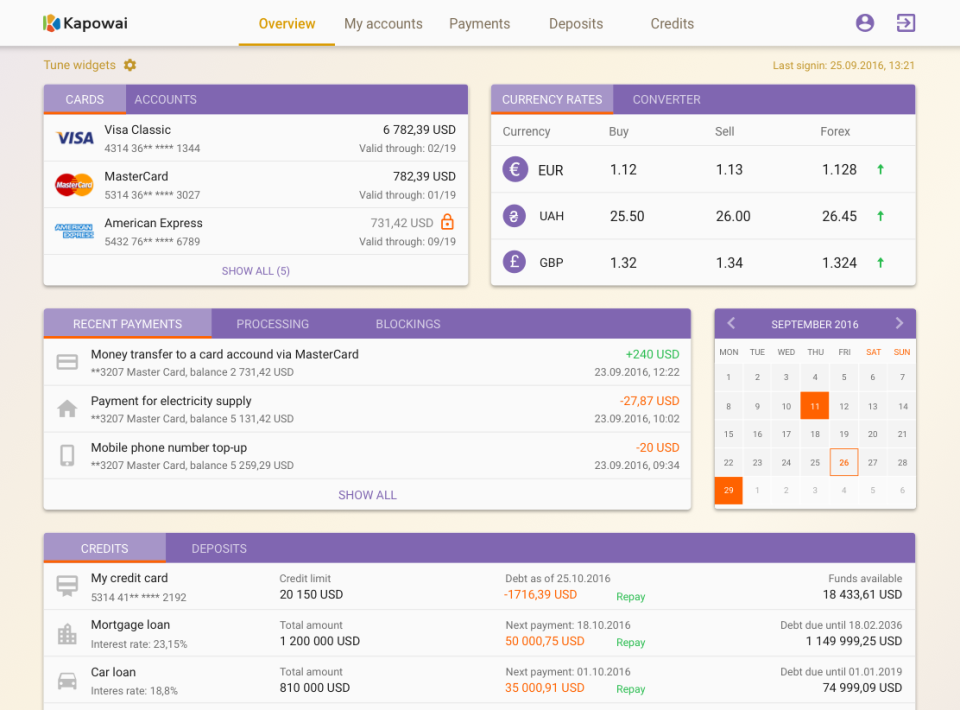Click Repay for Car loan
960x710 pixels.
click(631, 689)
